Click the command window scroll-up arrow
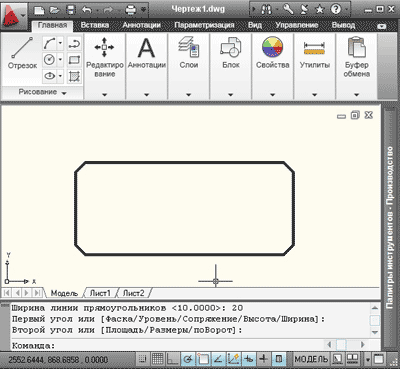 click(x=375, y=308)
